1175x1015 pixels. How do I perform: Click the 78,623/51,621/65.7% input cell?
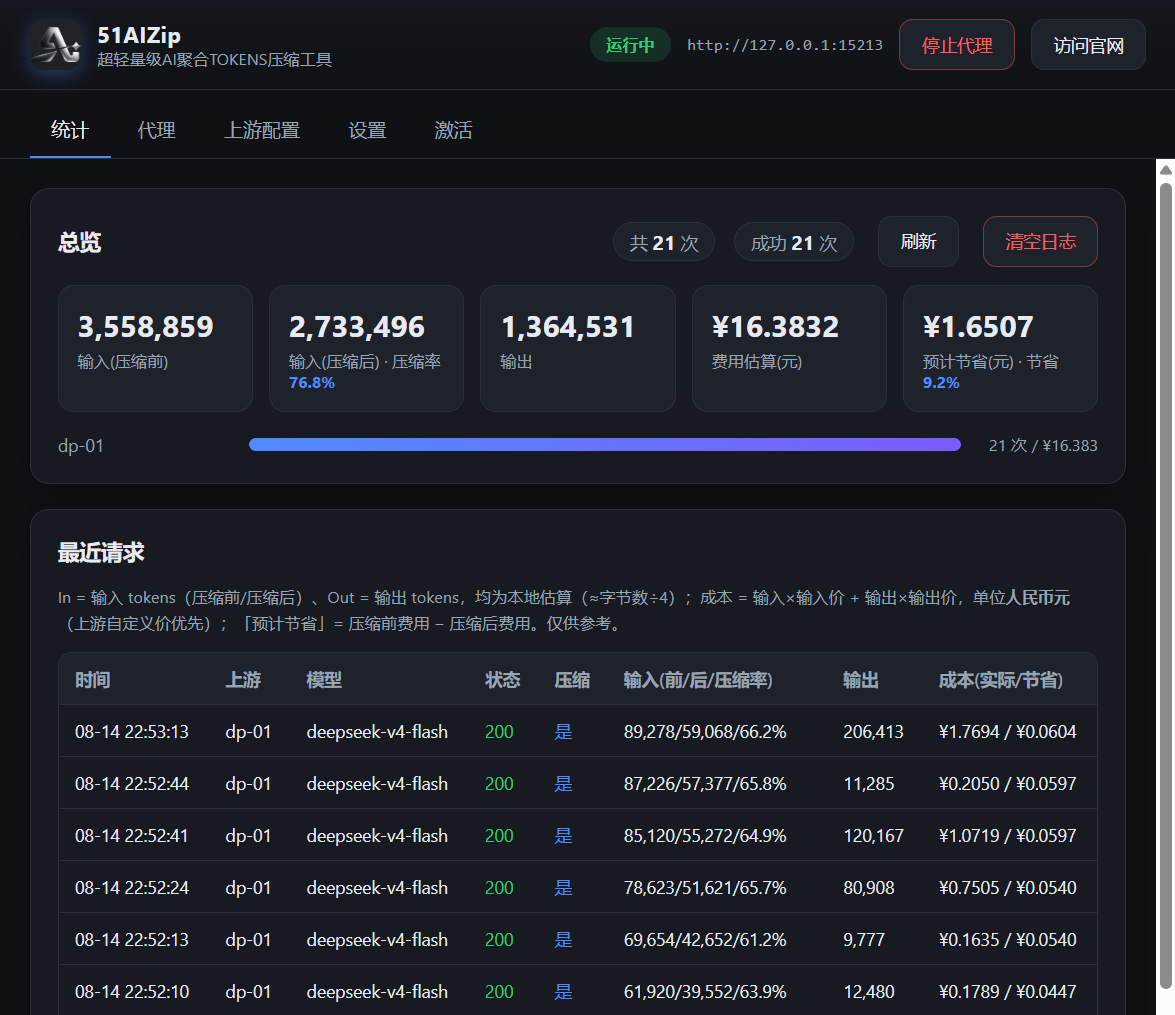click(705, 888)
